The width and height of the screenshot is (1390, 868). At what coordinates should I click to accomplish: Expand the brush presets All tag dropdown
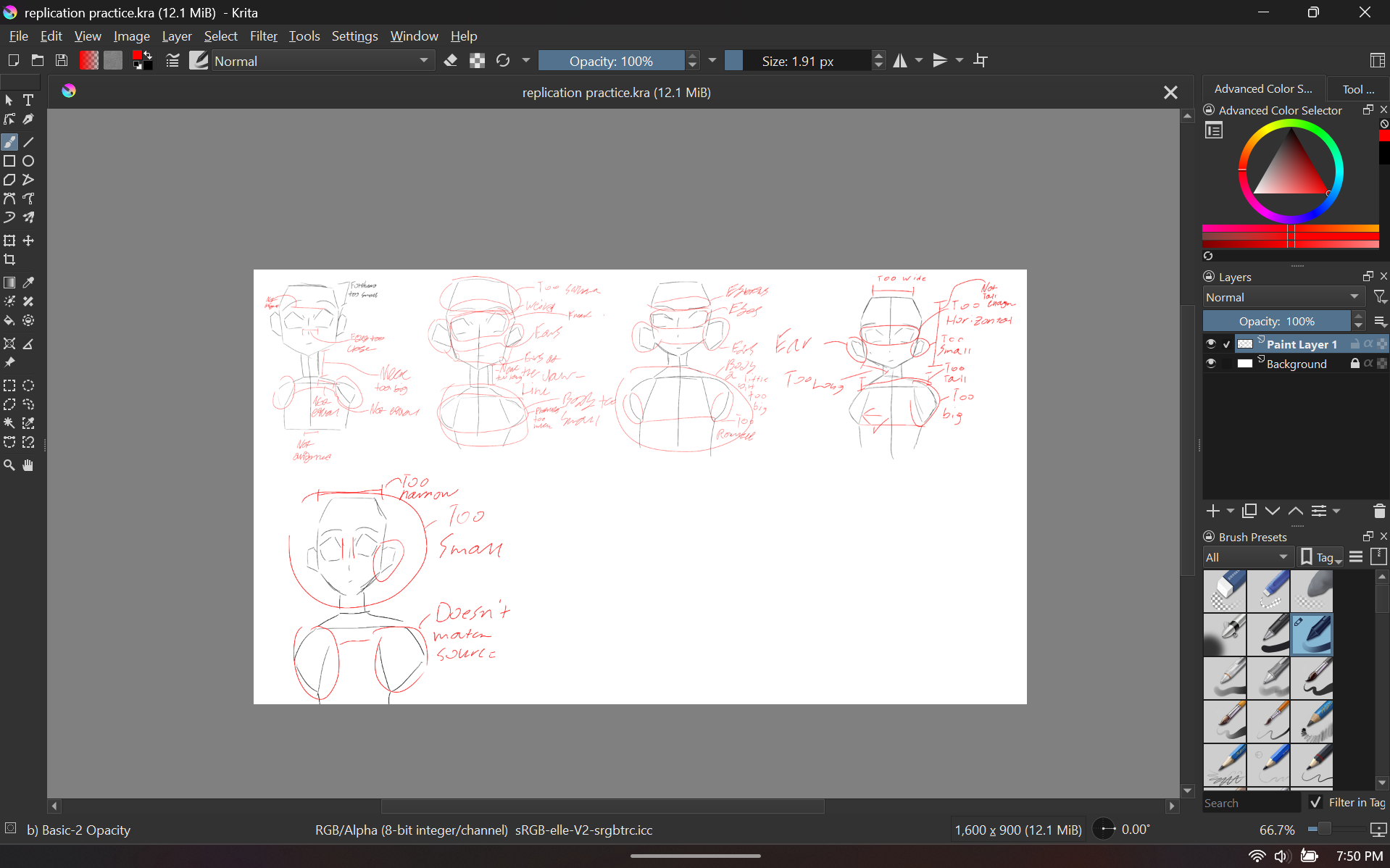tap(1247, 557)
